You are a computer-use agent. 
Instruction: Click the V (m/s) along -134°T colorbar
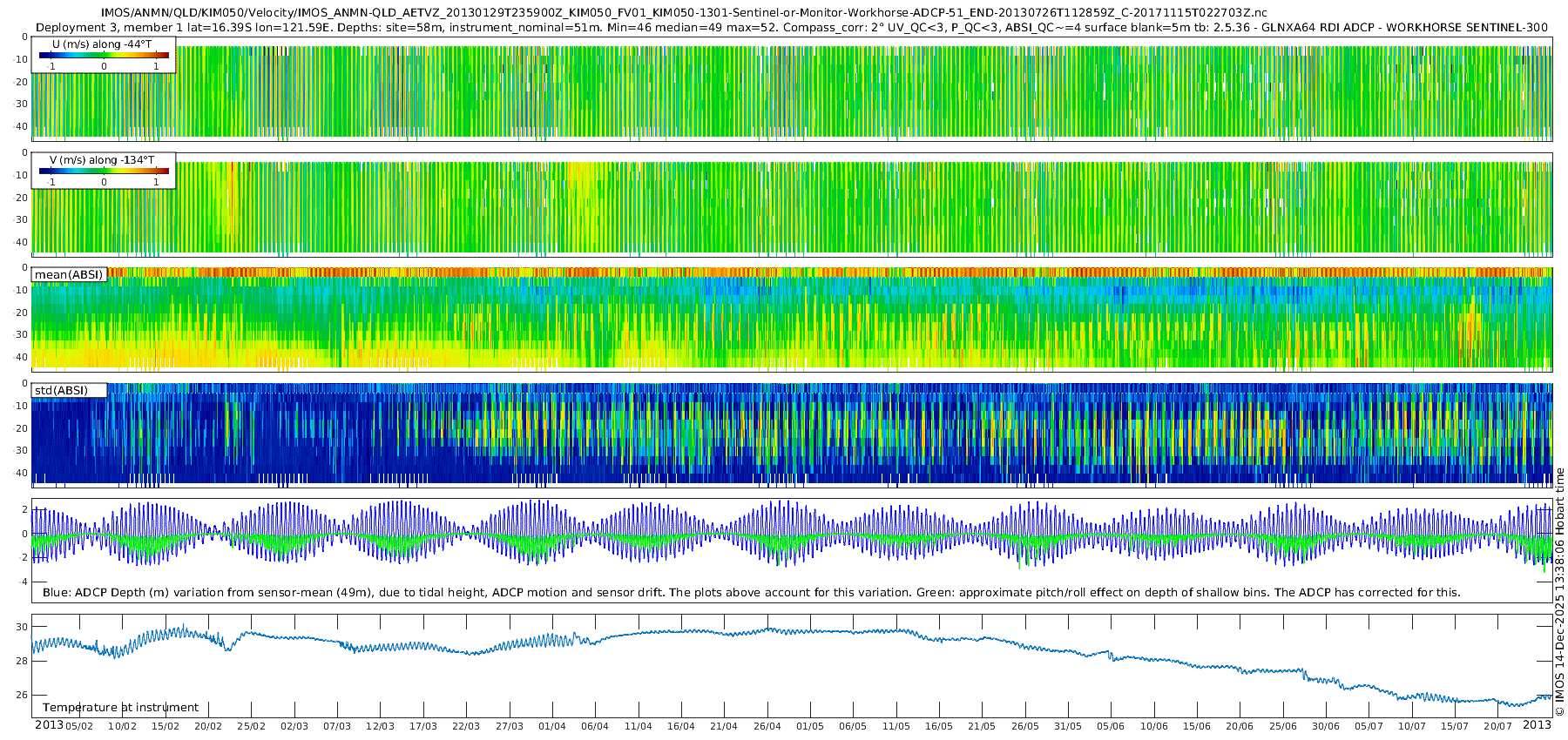[x=104, y=172]
